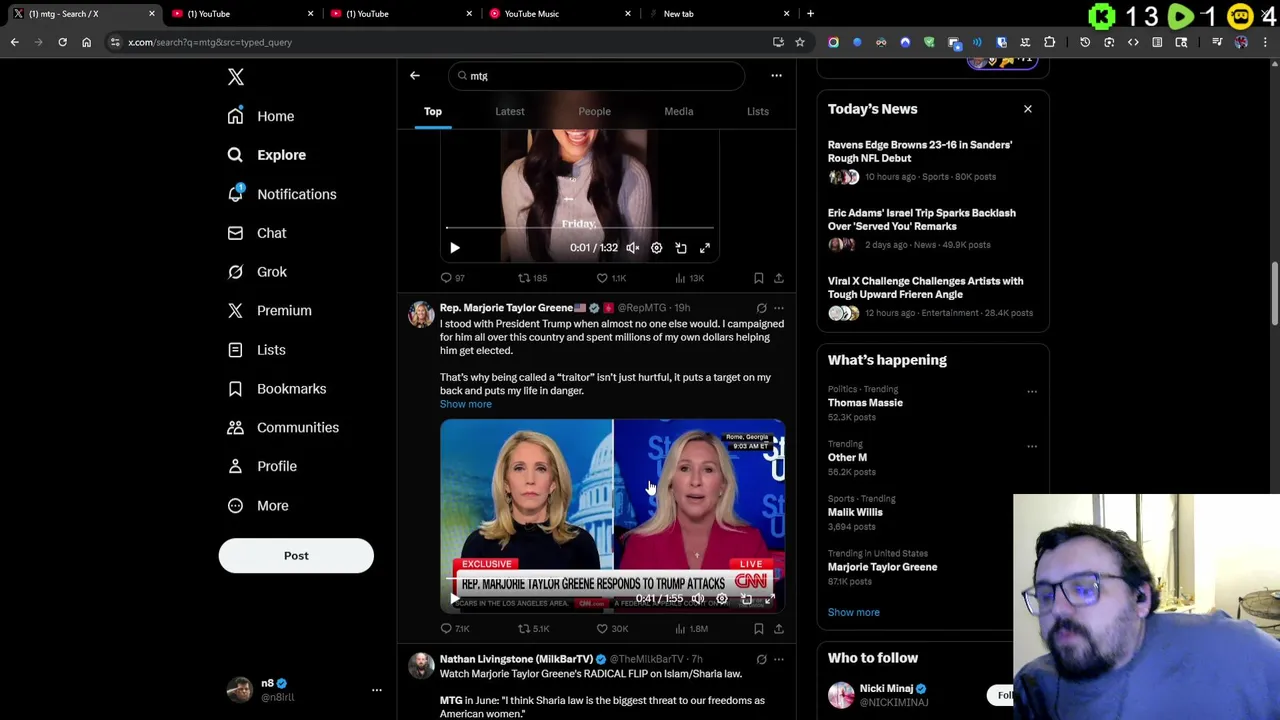Viewport: 1280px width, 720px height.
Task: Bookmark page with browser star icon
Action: (x=800, y=42)
